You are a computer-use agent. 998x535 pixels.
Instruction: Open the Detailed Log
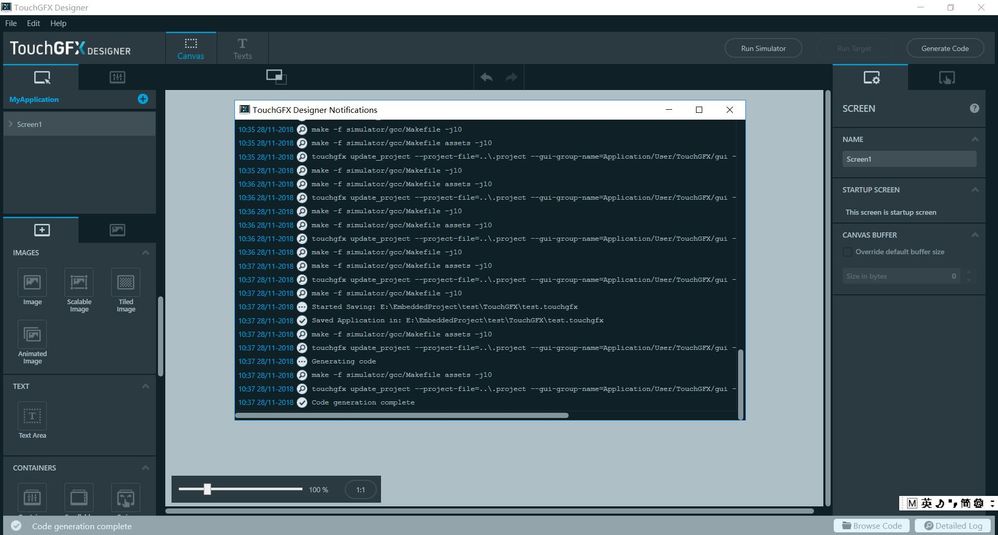click(952, 525)
